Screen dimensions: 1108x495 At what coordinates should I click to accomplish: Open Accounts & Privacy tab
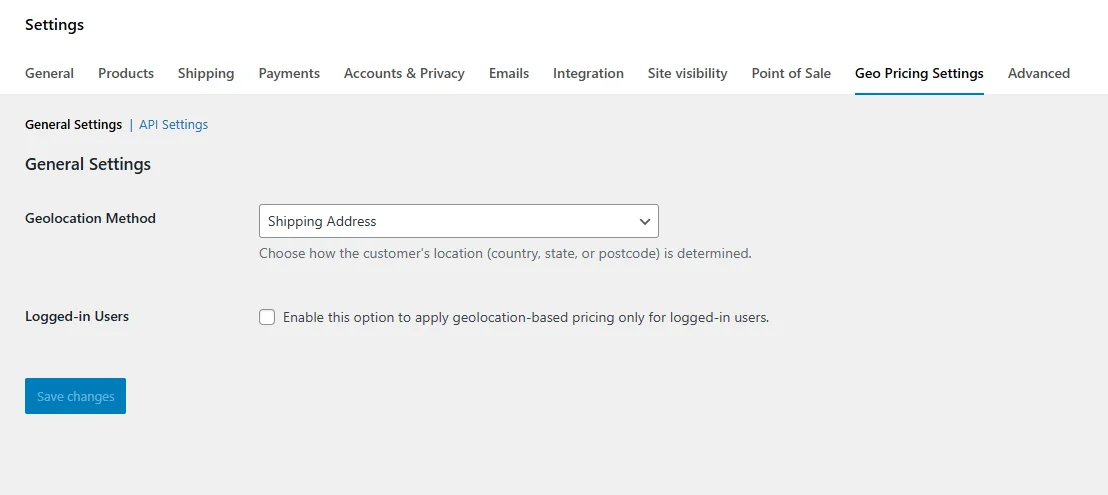[x=404, y=73]
